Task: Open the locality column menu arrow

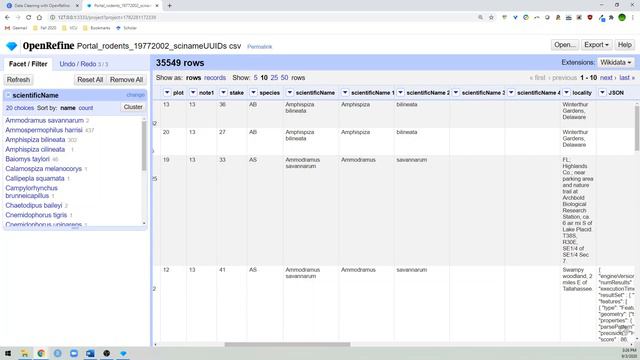Action: 567,93
